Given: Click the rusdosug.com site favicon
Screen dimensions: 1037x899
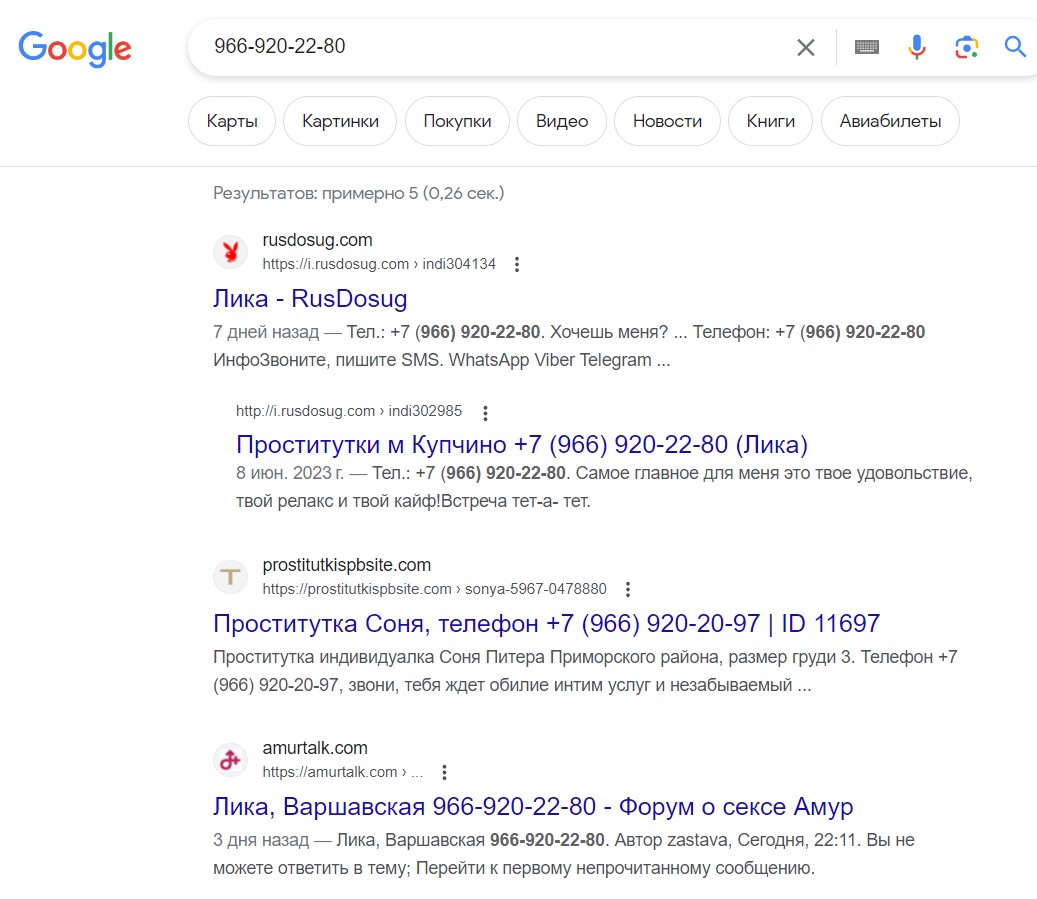Looking at the screenshot, I should (230, 252).
